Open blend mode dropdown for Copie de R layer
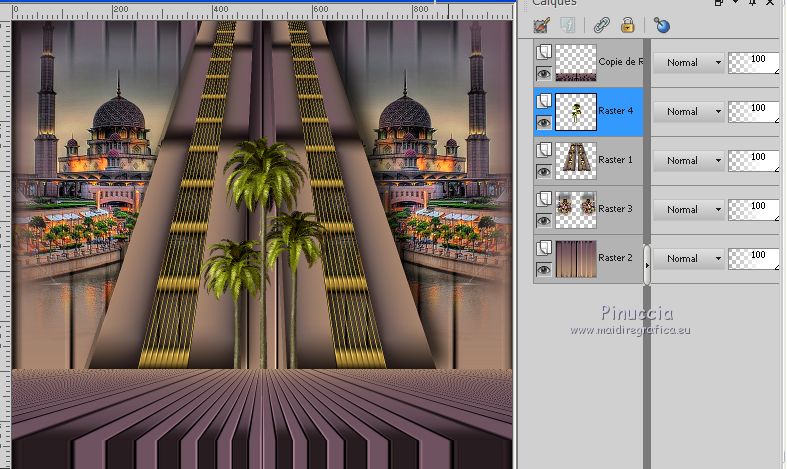The image size is (787, 469). 689,63
